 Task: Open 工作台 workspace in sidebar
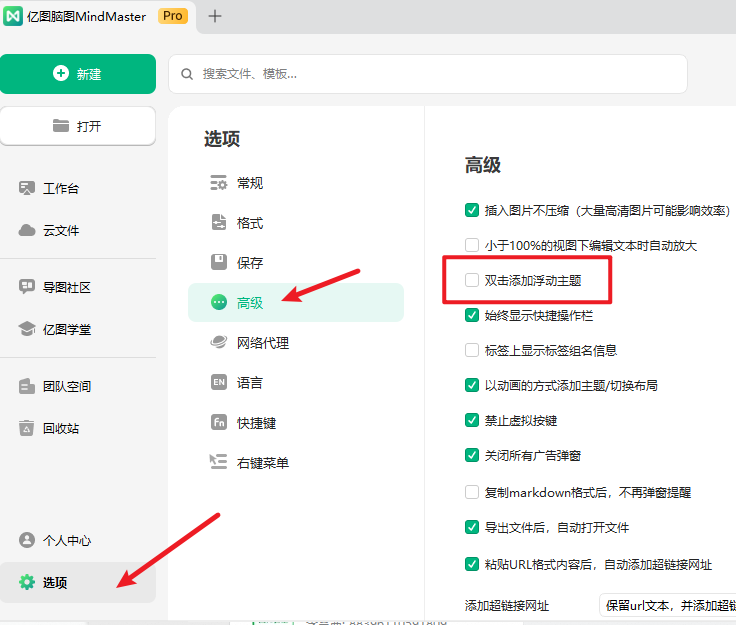coord(60,188)
